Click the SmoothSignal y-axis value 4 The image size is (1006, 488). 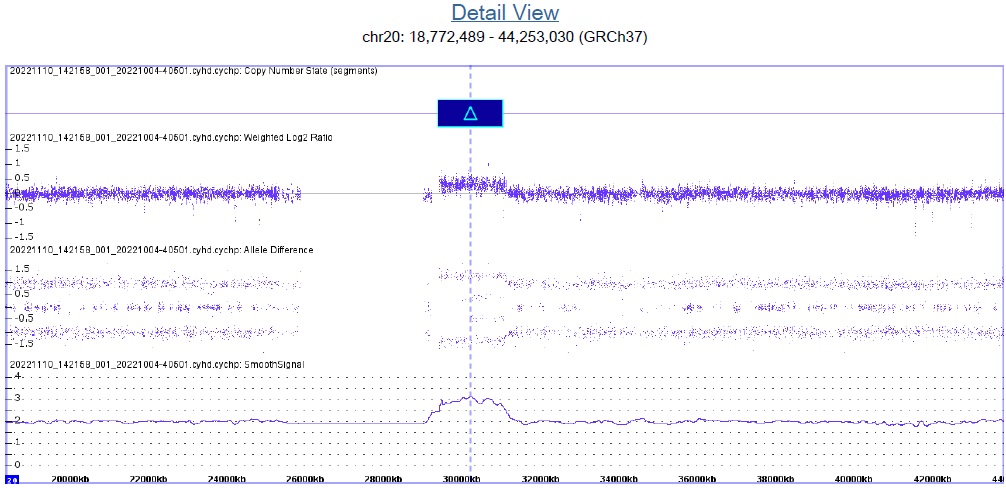point(16,377)
